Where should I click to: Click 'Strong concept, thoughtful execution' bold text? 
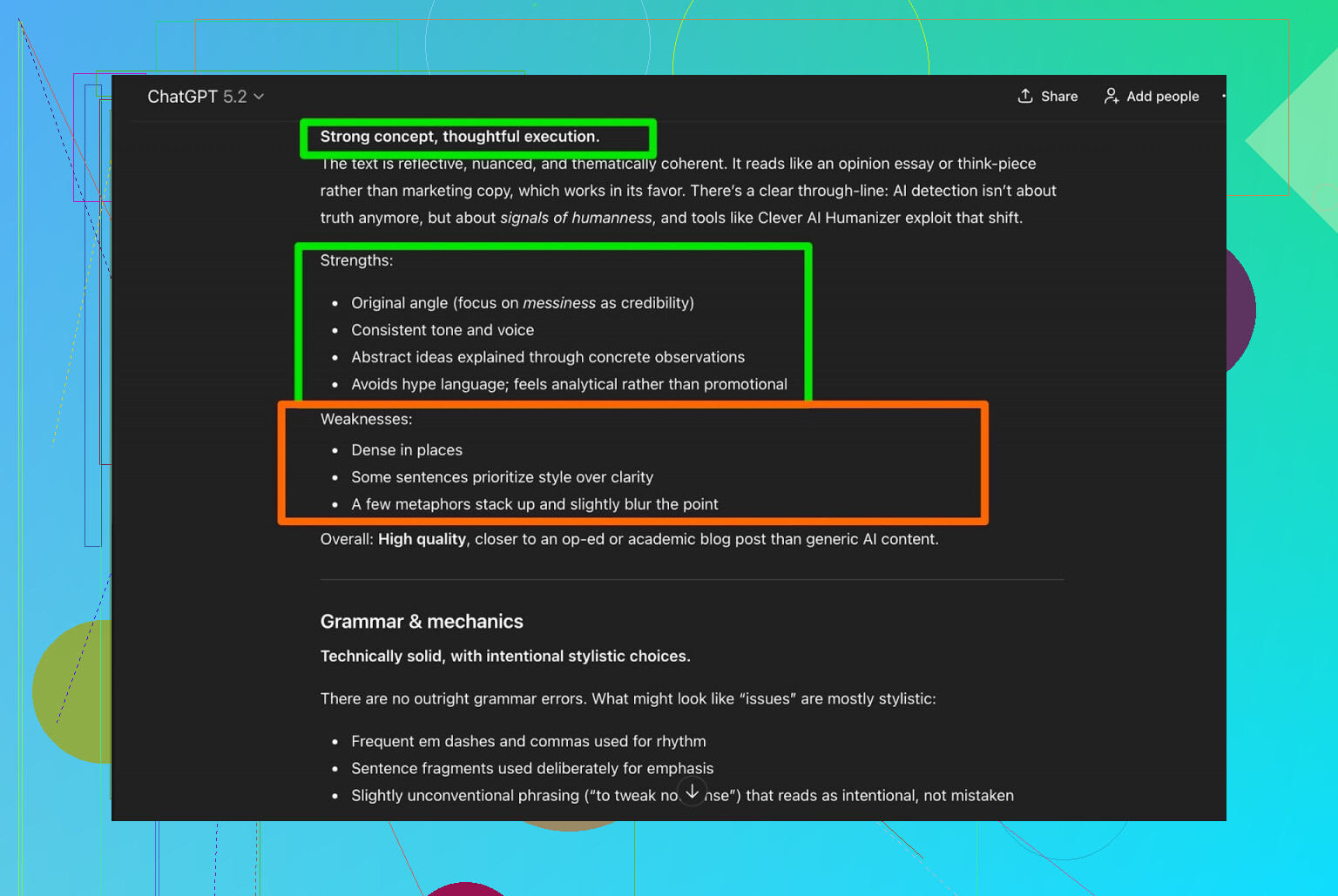click(460, 137)
